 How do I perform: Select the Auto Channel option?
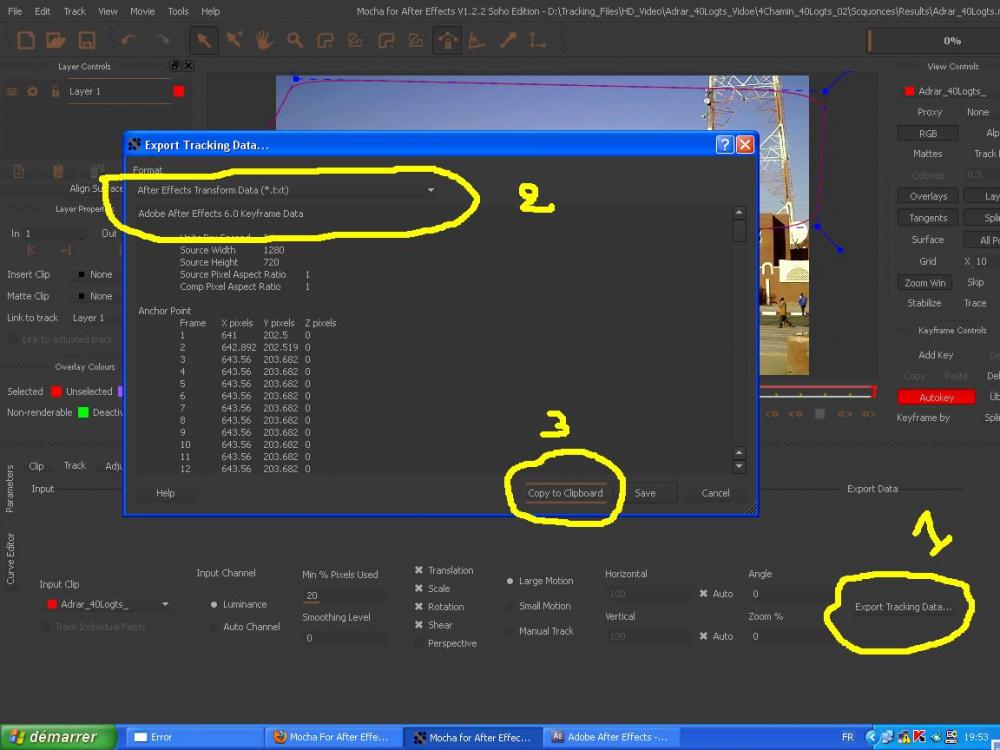[x=214, y=627]
